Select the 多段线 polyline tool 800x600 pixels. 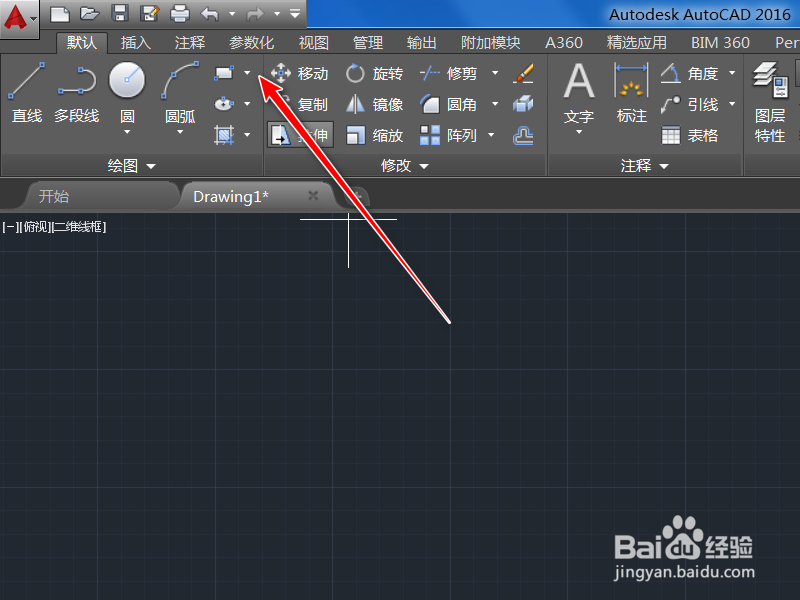click(x=77, y=93)
